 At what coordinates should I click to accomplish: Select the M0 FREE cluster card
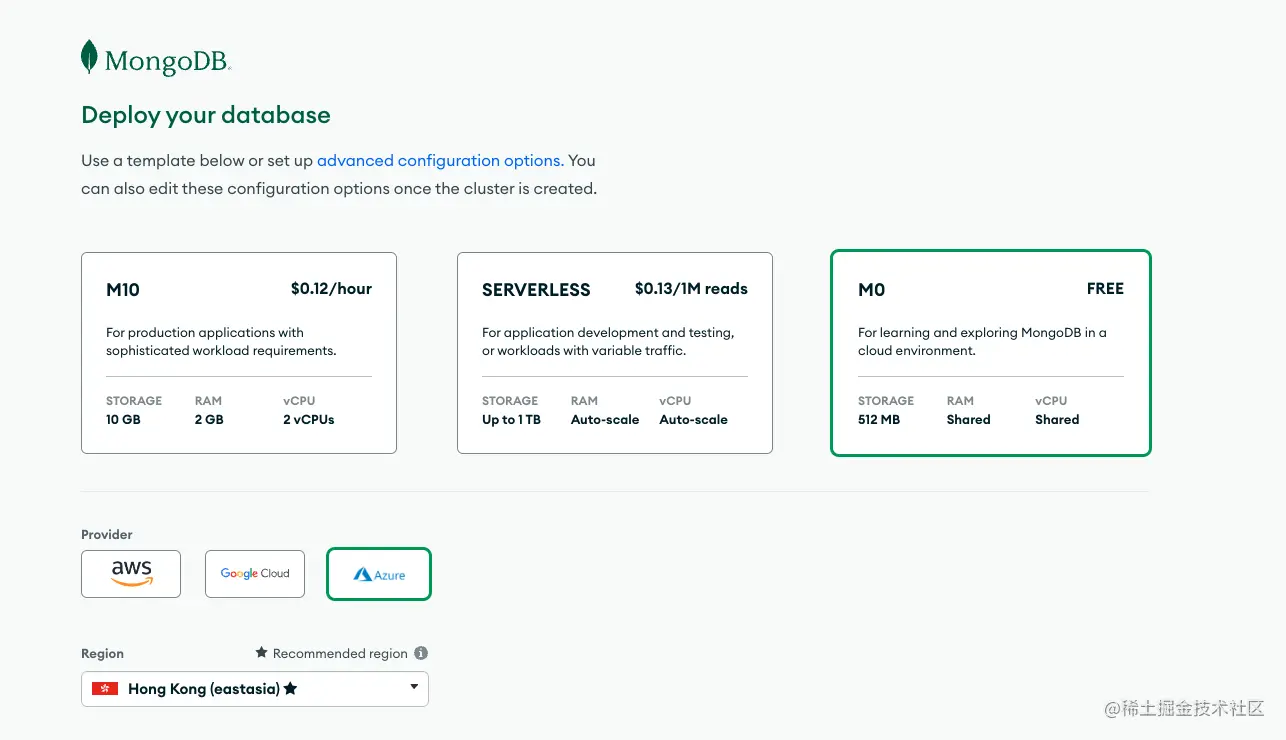pyautogui.click(x=991, y=353)
